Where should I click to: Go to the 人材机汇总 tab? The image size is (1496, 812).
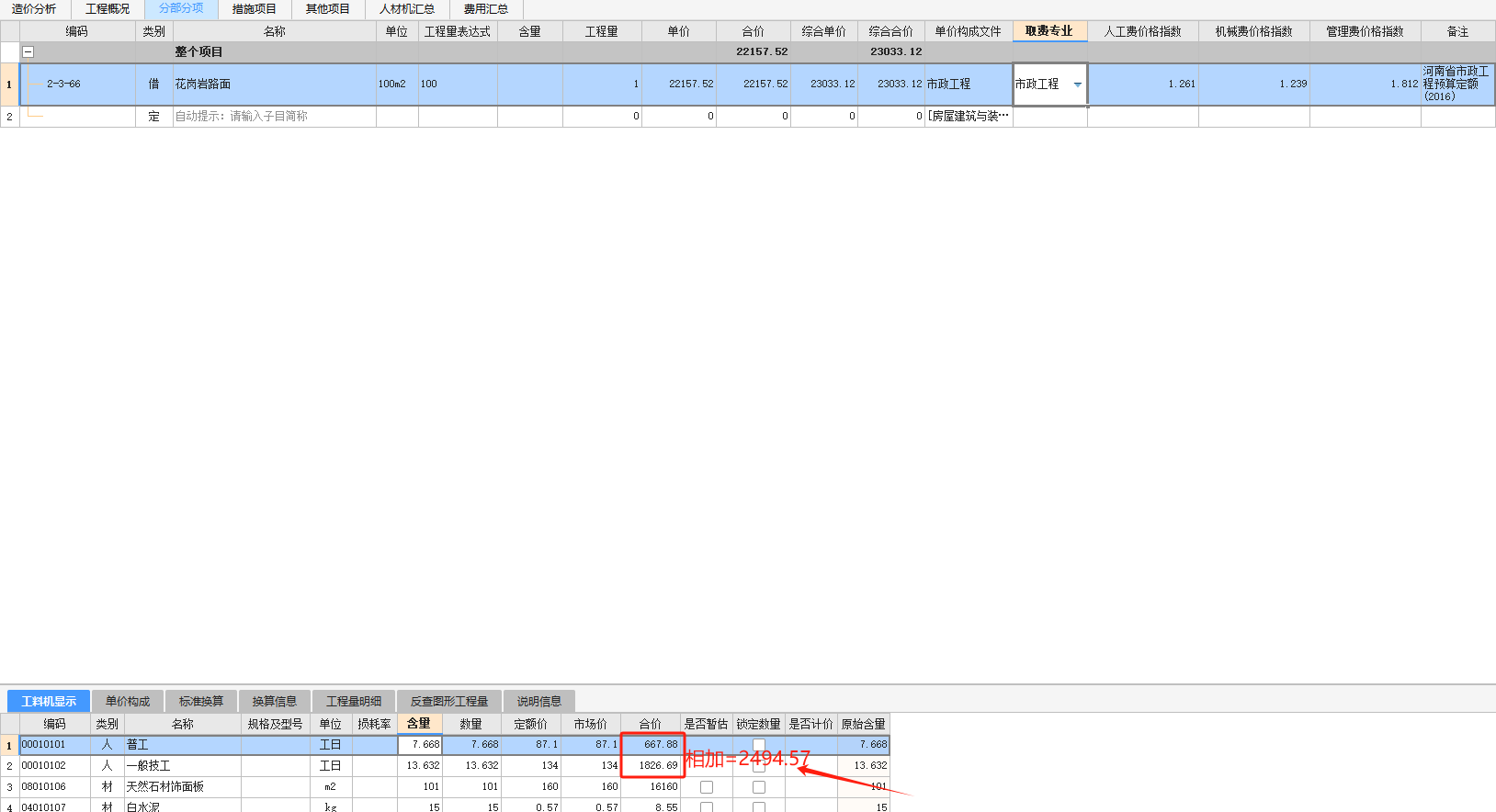click(x=407, y=9)
